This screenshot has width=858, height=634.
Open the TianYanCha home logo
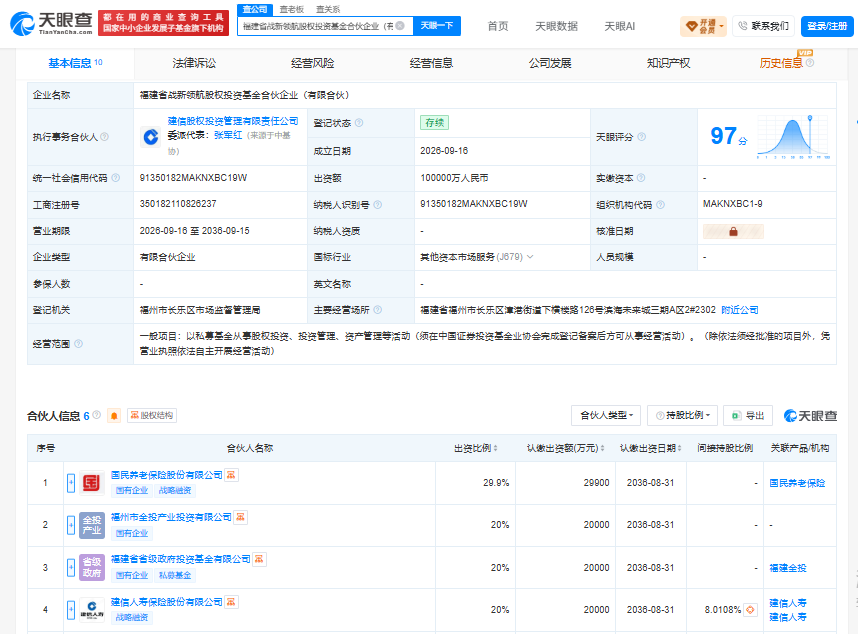(x=51, y=24)
